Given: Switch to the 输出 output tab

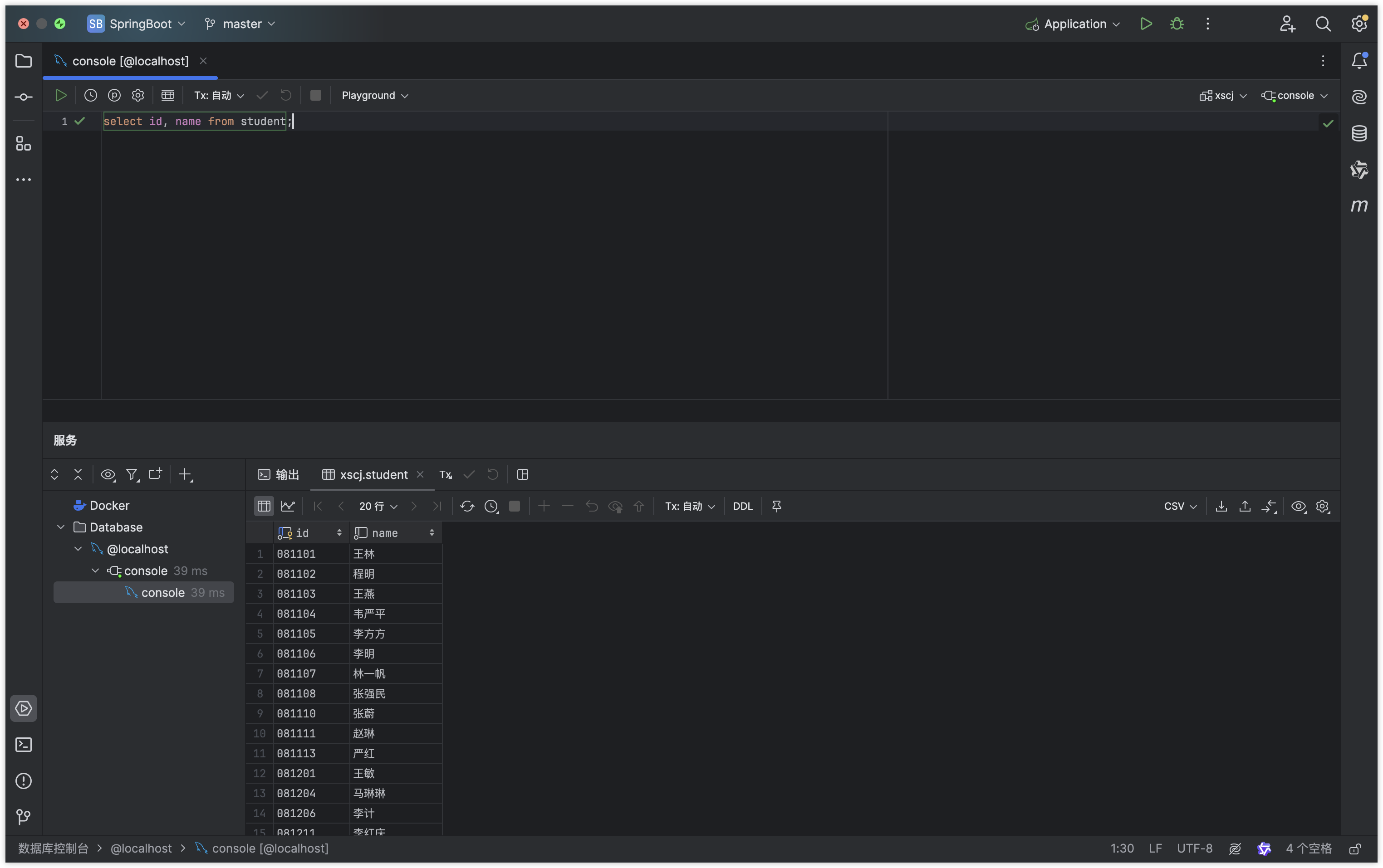Looking at the screenshot, I should point(279,475).
